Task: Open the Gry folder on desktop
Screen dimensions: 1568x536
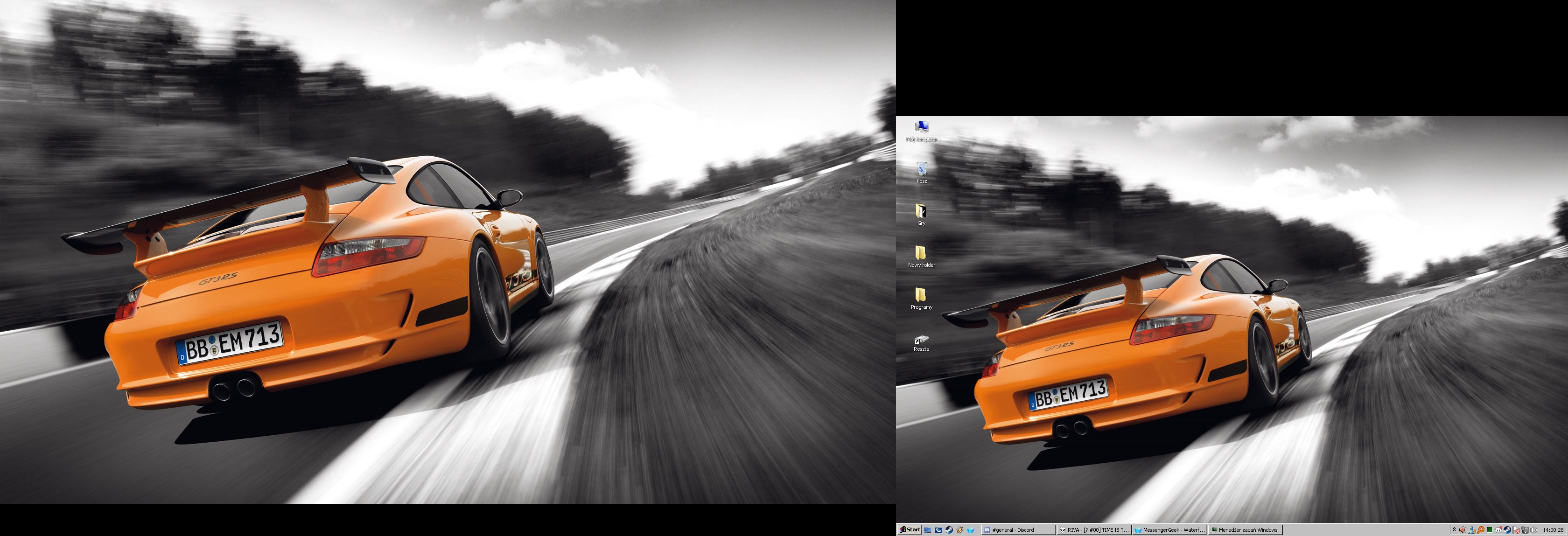Action: pos(922,214)
